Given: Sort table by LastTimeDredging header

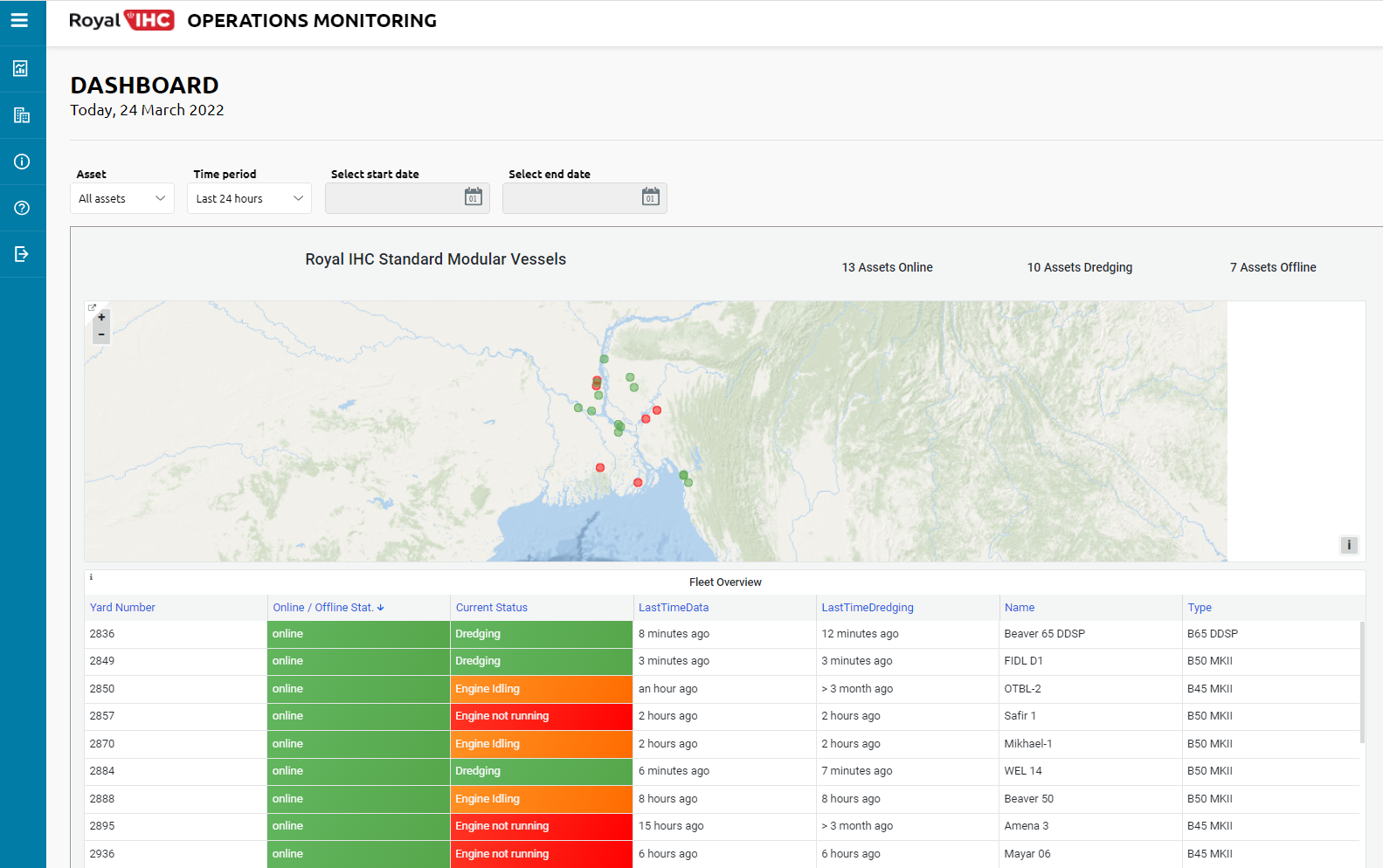Looking at the screenshot, I should click(x=867, y=608).
